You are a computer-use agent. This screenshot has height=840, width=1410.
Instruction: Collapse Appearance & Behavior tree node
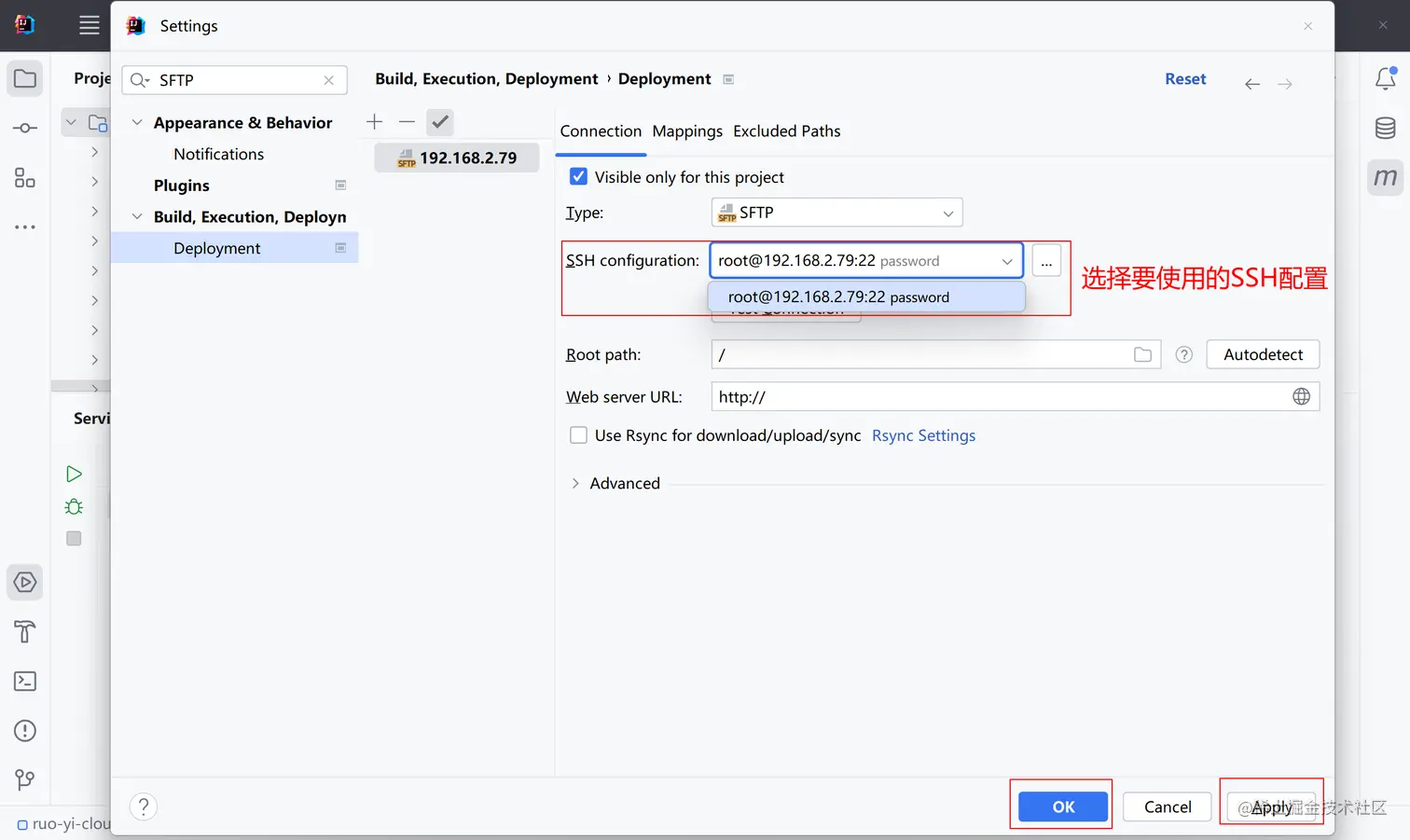point(137,123)
